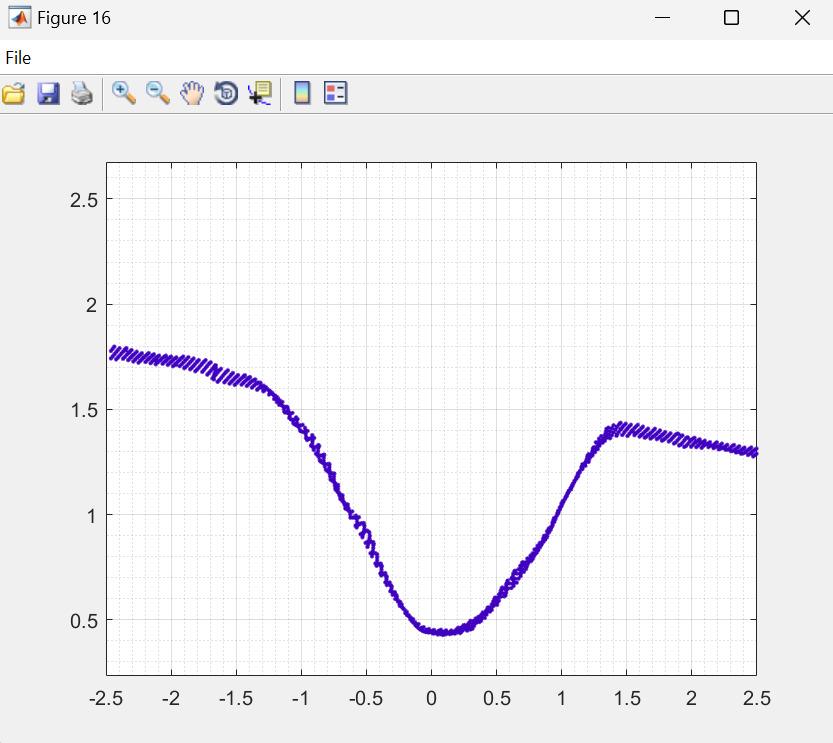Image resolution: width=833 pixels, height=743 pixels.
Task: Save the figure with the floppy disk icon
Action: [x=48, y=93]
